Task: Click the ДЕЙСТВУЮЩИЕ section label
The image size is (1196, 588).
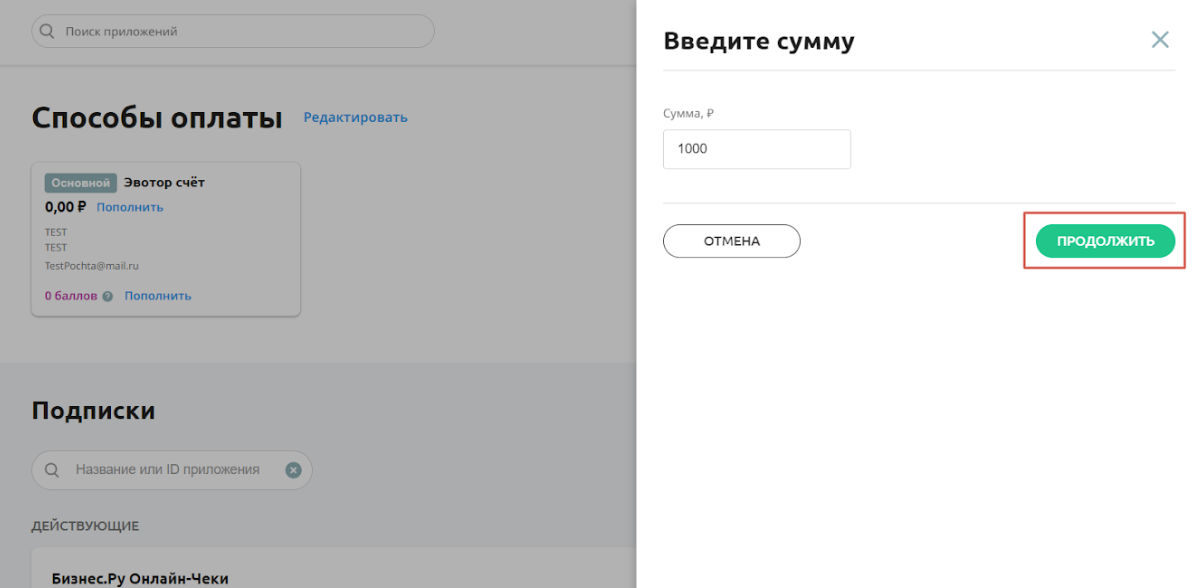Action: pos(85,526)
